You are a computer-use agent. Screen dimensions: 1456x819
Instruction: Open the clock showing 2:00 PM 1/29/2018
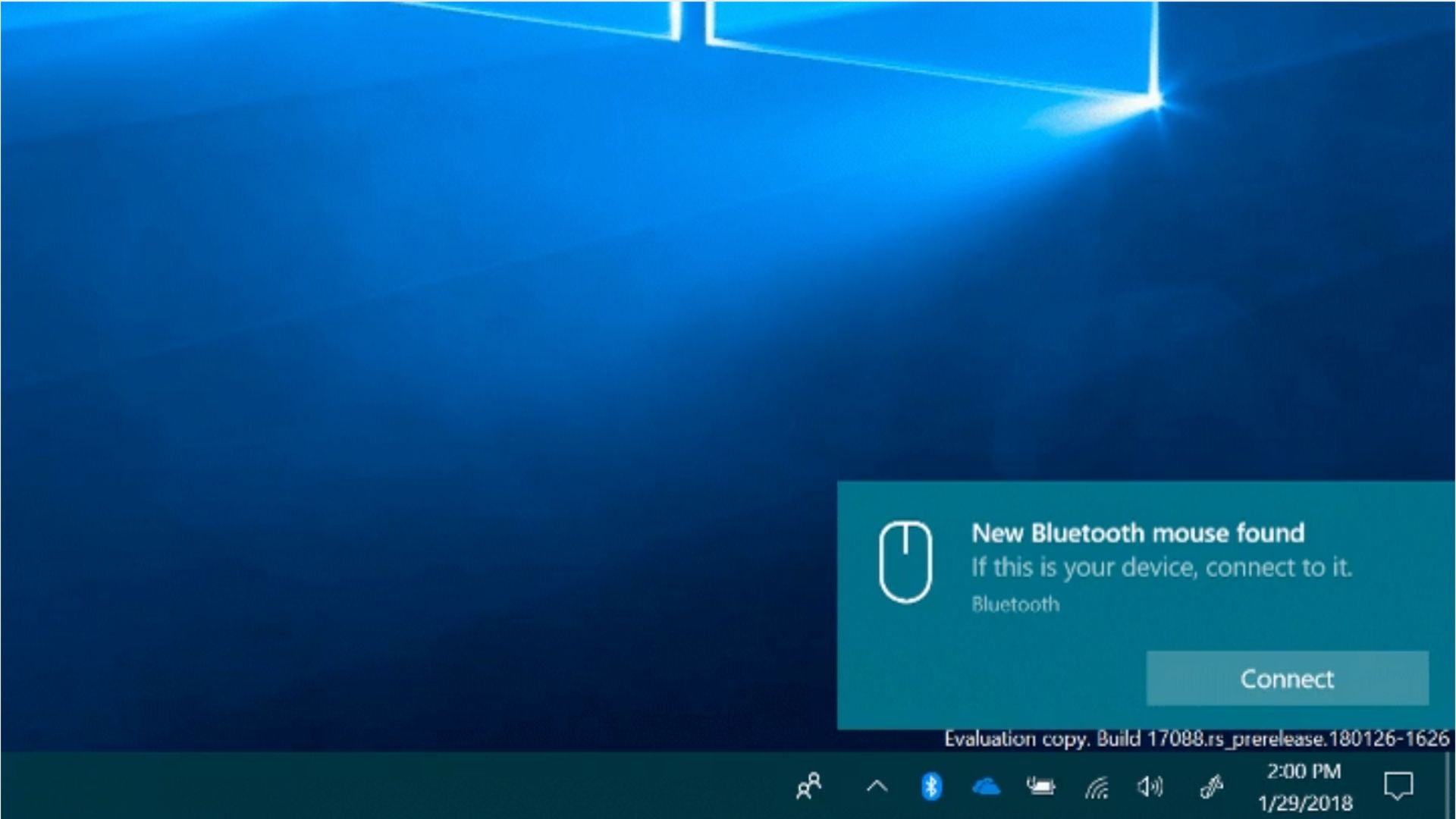1305,786
